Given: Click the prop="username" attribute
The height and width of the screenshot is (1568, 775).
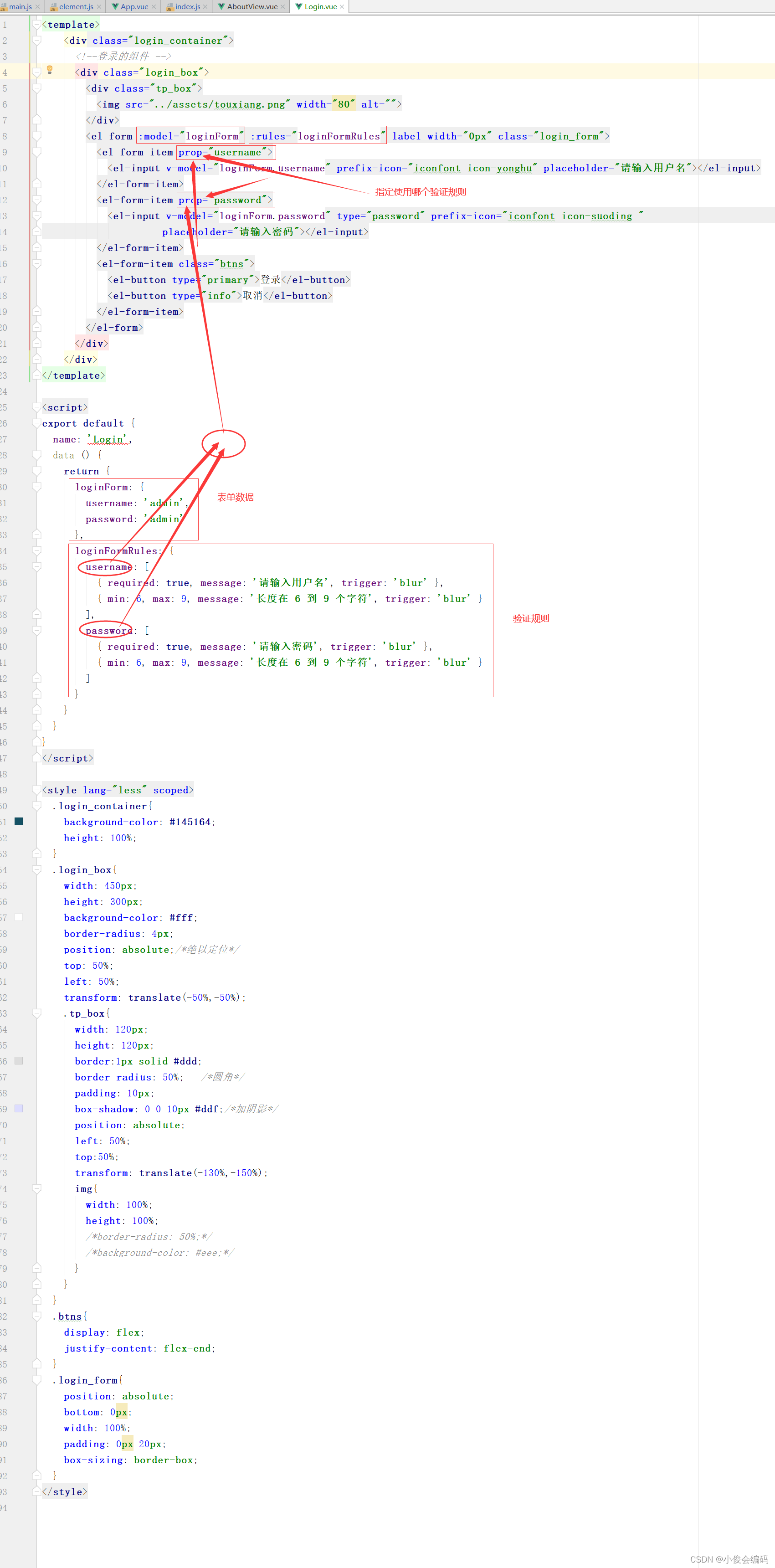Looking at the screenshot, I should pyautogui.click(x=223, y=152).
